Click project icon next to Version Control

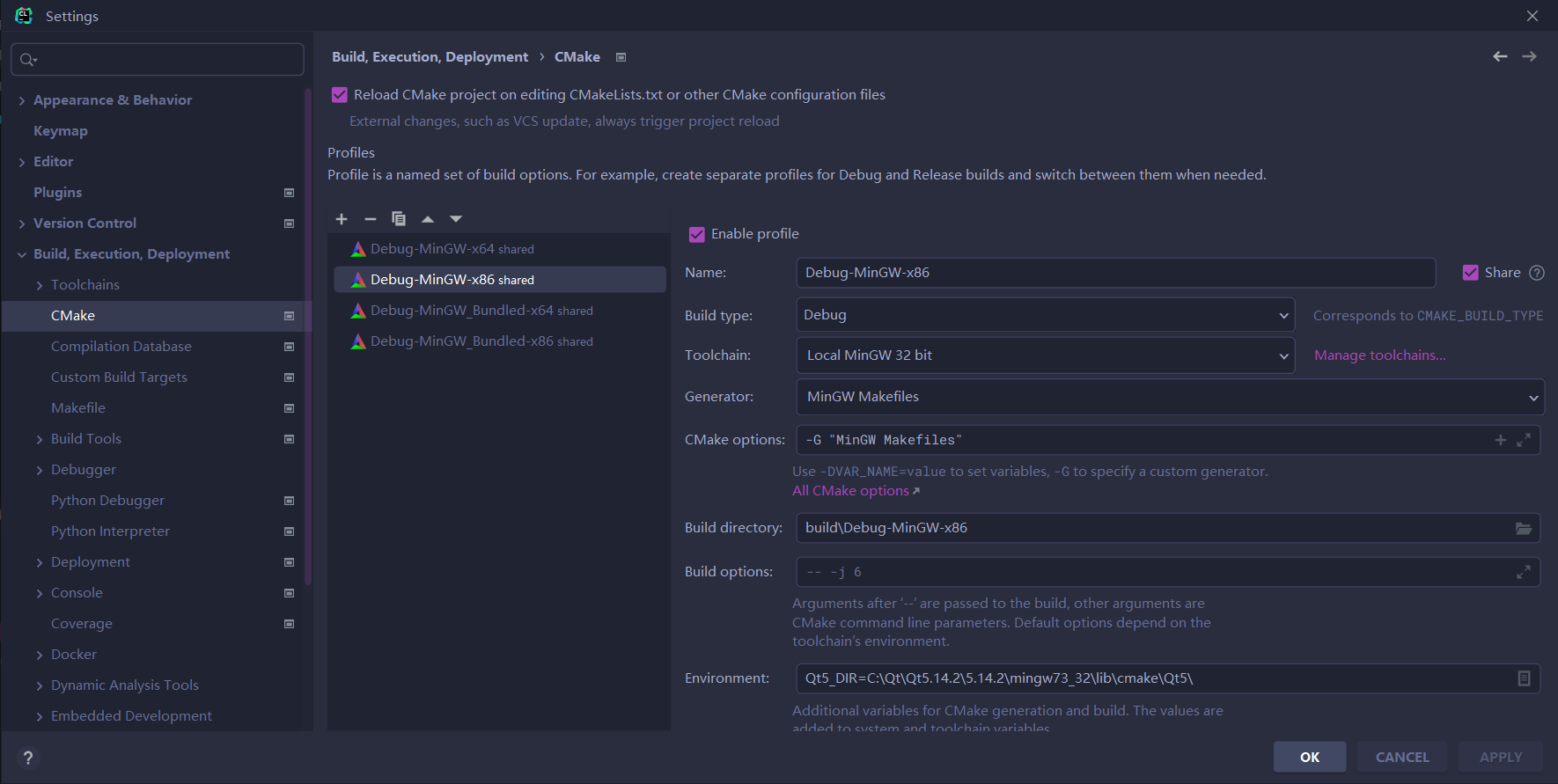289,223
